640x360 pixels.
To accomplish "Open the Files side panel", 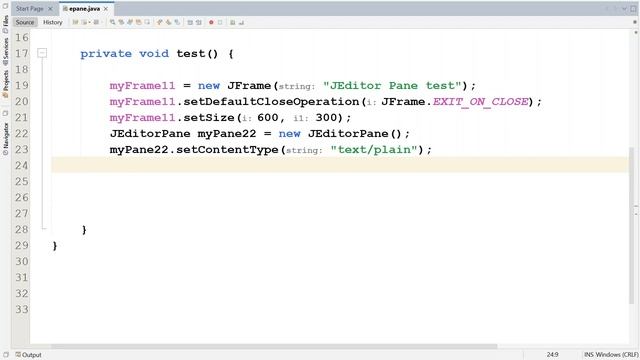I will [5, 24].
